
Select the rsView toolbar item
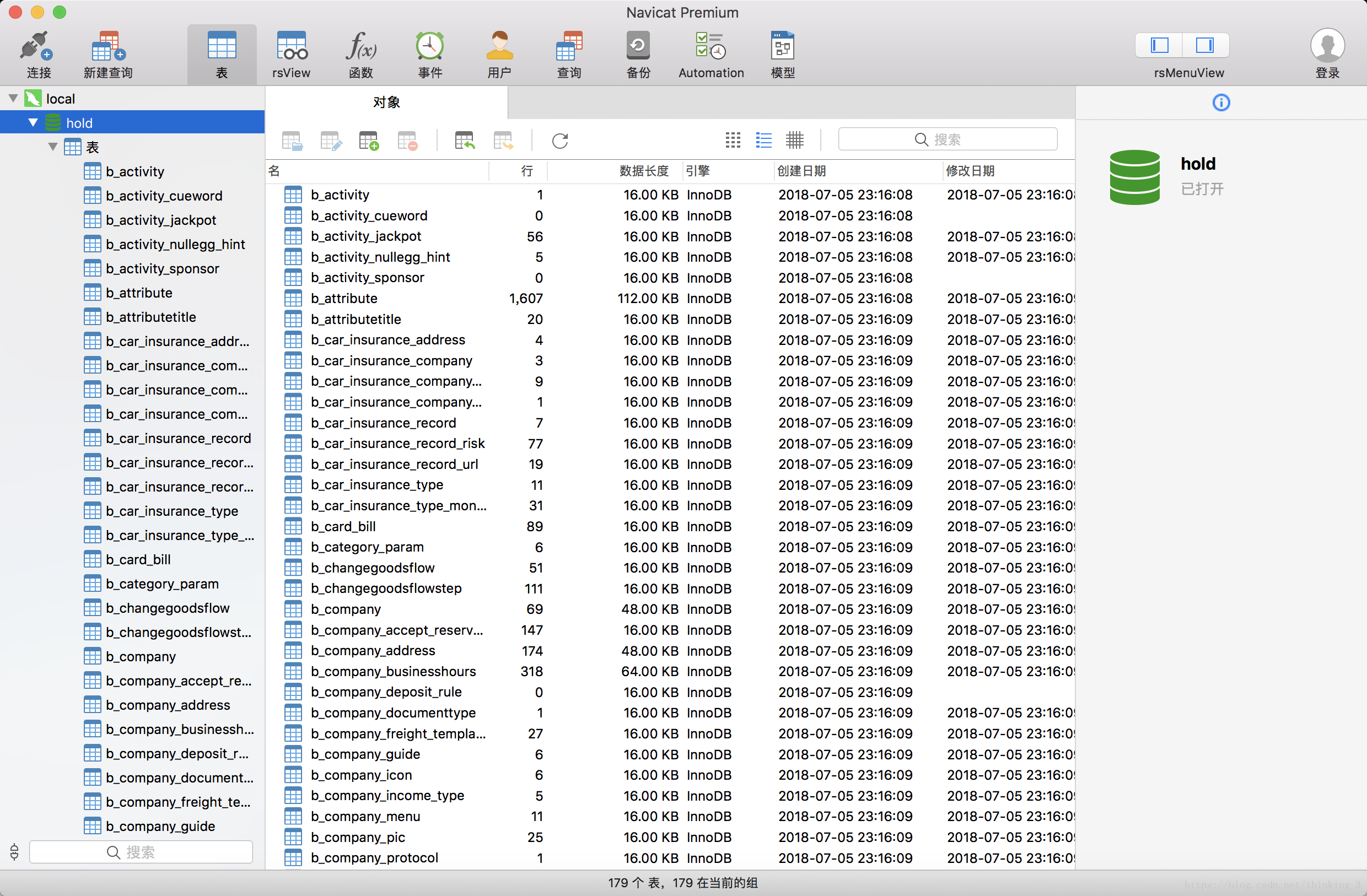coord(291,47)
